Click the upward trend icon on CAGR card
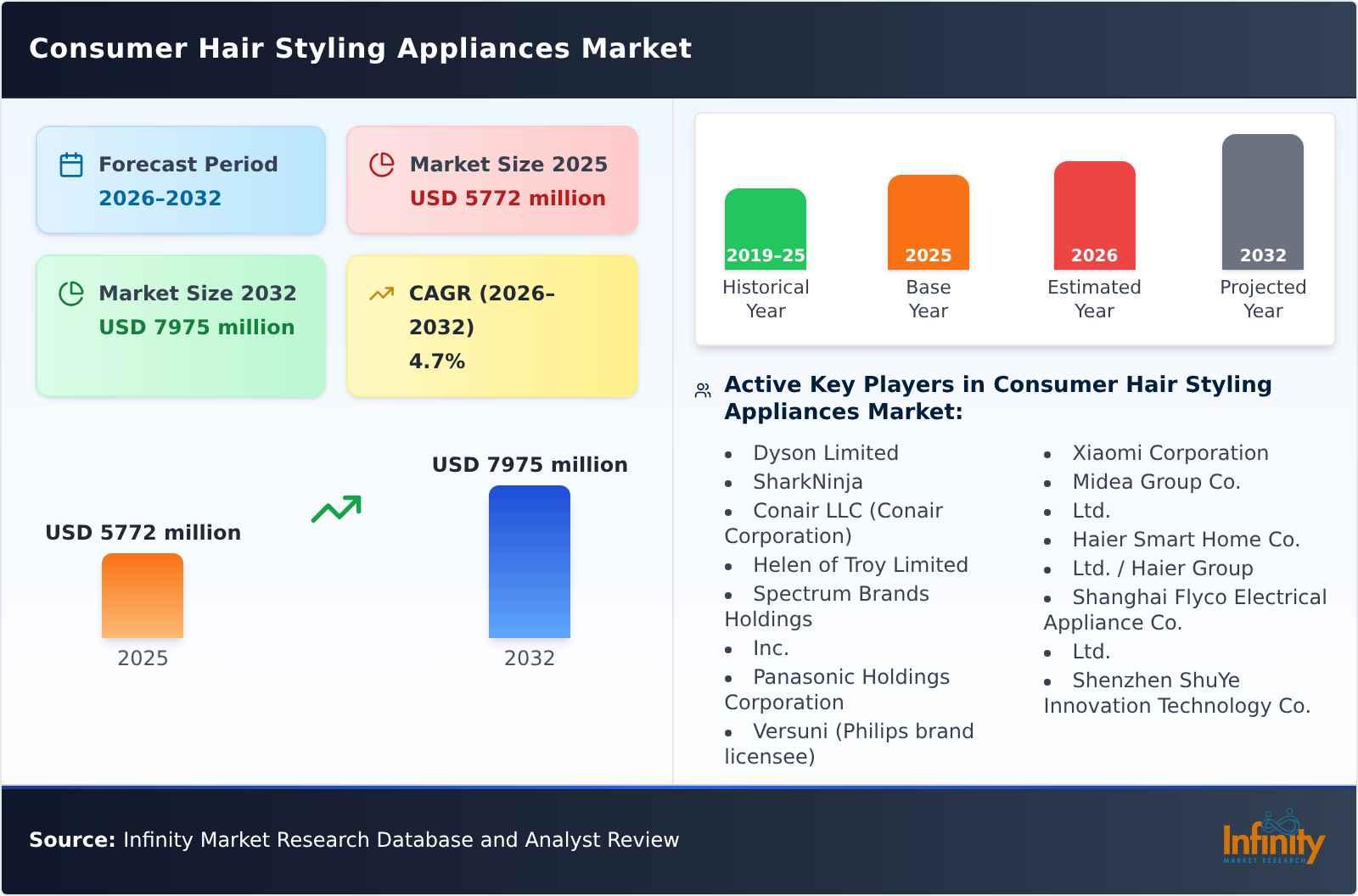 coord(381,292)
